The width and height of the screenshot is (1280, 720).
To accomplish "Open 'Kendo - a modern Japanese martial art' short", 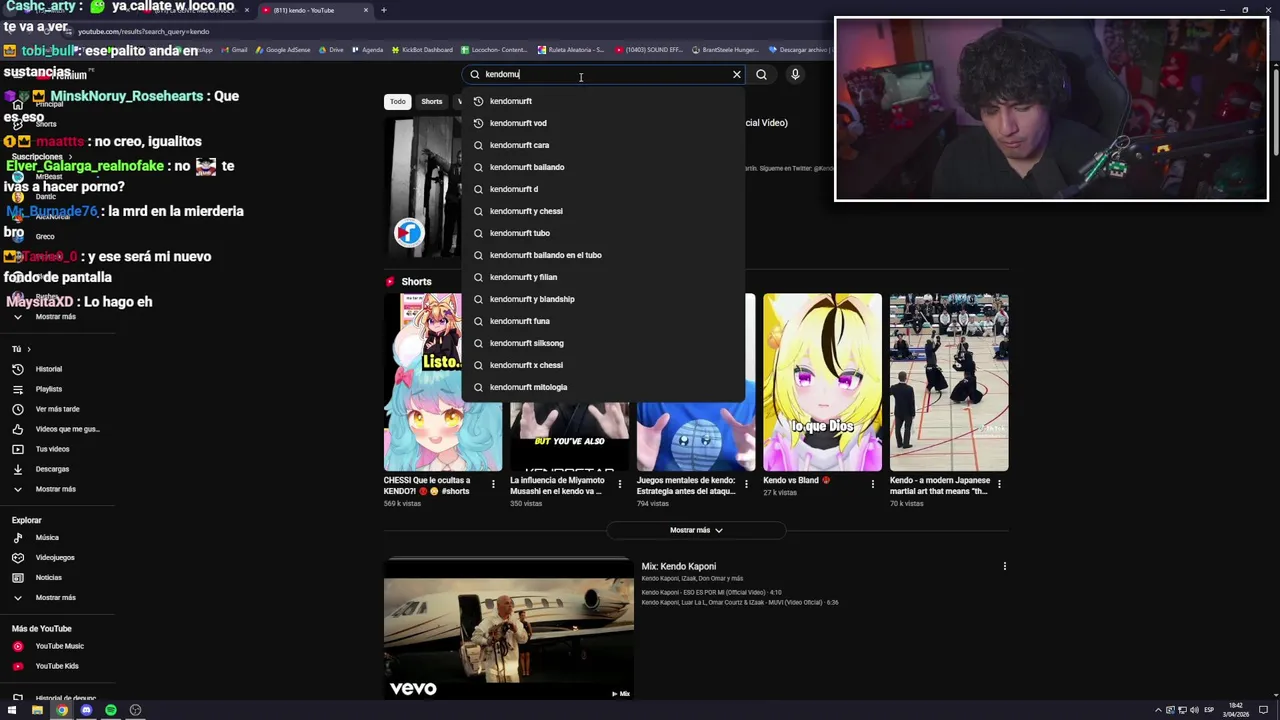I will [949, 382].
